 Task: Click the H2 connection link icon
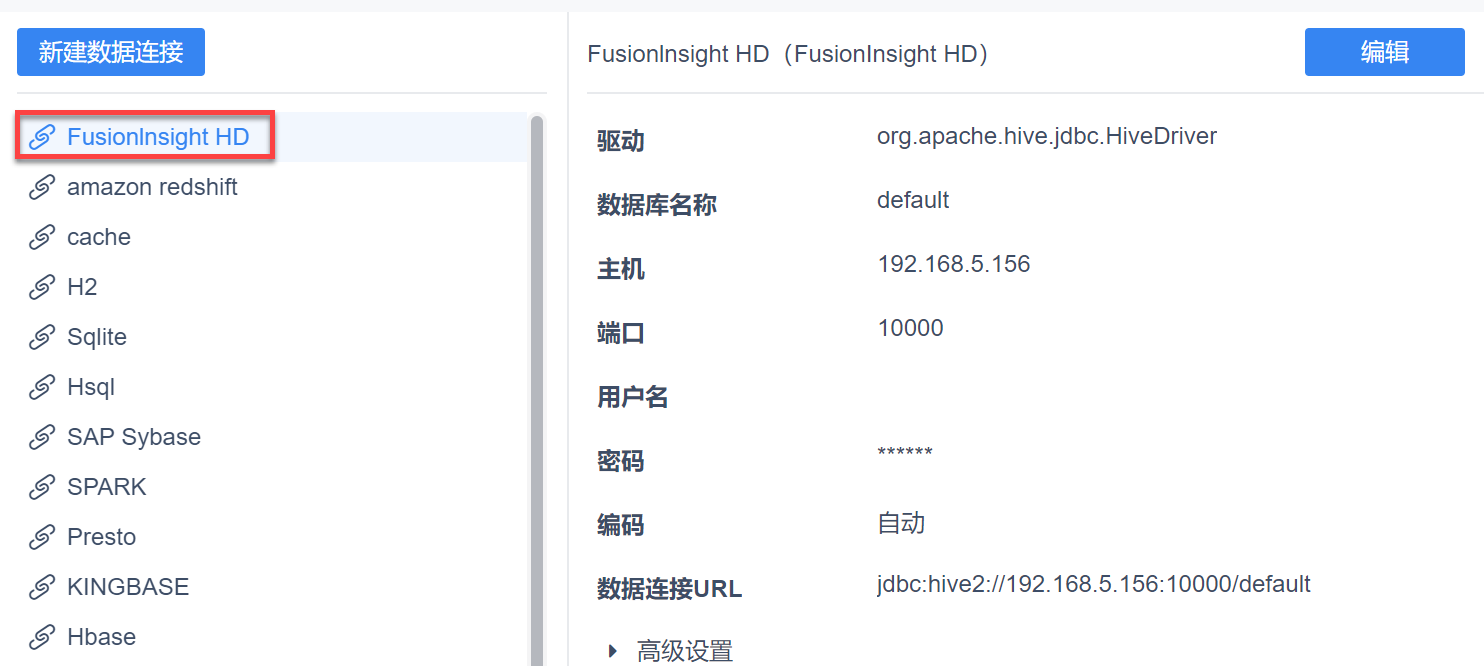(x=41, y=287)
